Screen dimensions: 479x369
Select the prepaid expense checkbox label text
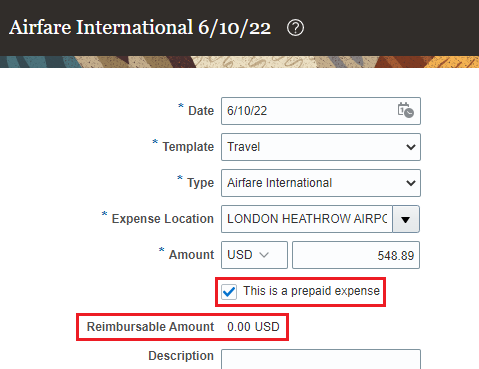[x=311, y=291]
